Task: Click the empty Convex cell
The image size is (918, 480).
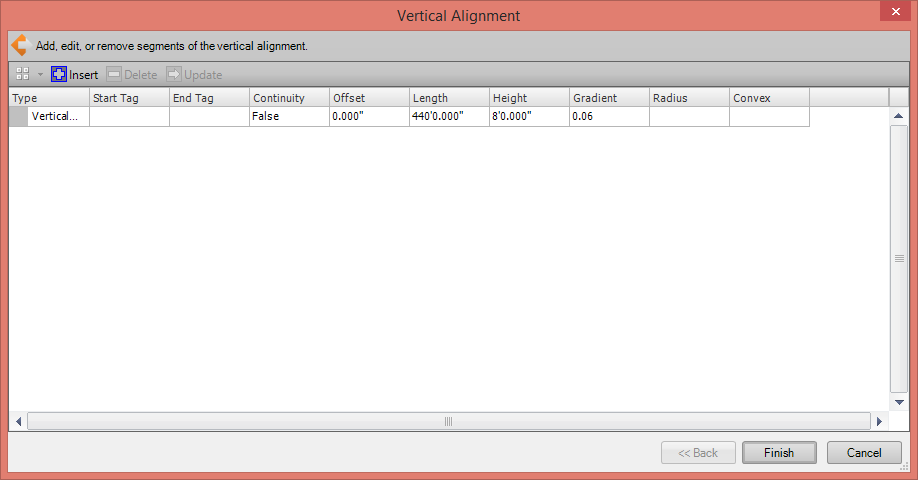Action: pos(769,116)
